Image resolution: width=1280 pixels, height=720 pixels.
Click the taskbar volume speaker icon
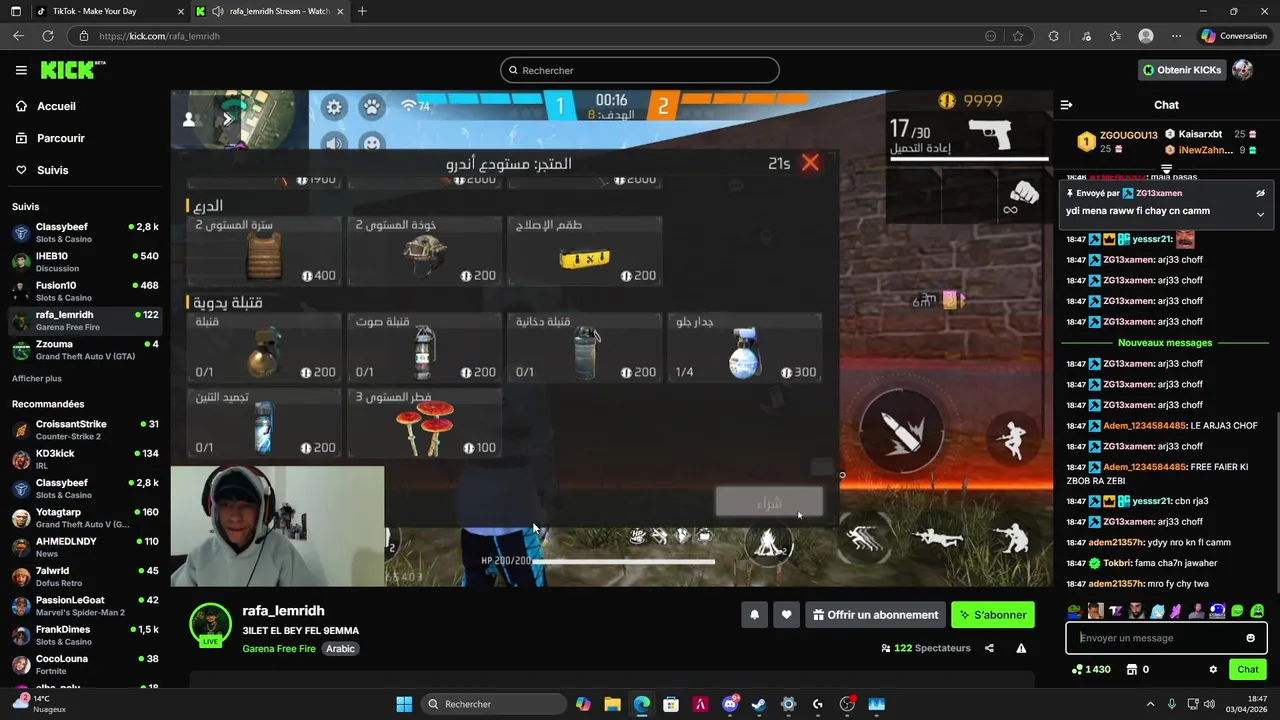click(1211, 704)
